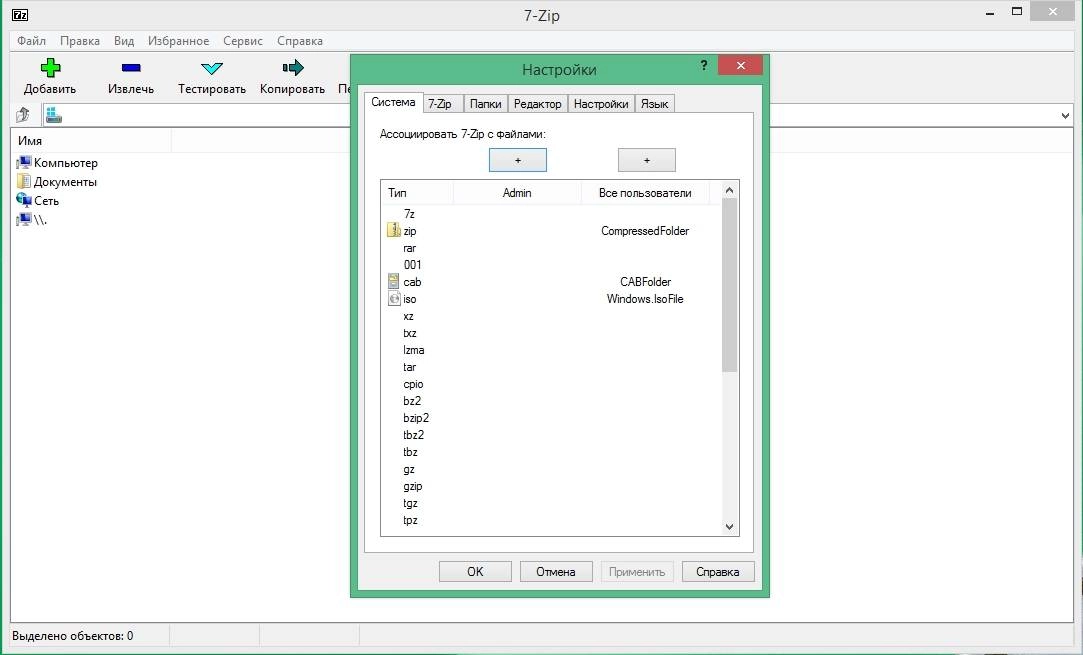Click the Тип column header
This screenshot has height=655, width=1083.
pyautogui.click(x=417, y=193)
